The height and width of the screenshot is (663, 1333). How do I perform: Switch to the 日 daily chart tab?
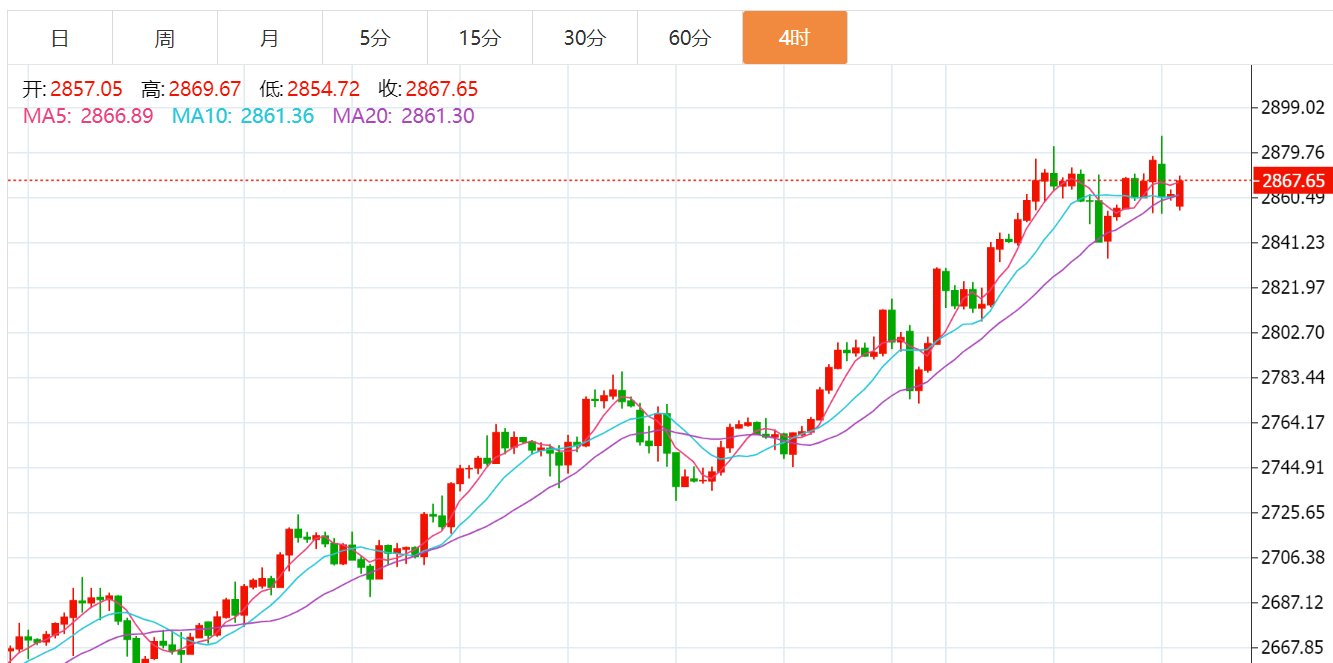60,38
